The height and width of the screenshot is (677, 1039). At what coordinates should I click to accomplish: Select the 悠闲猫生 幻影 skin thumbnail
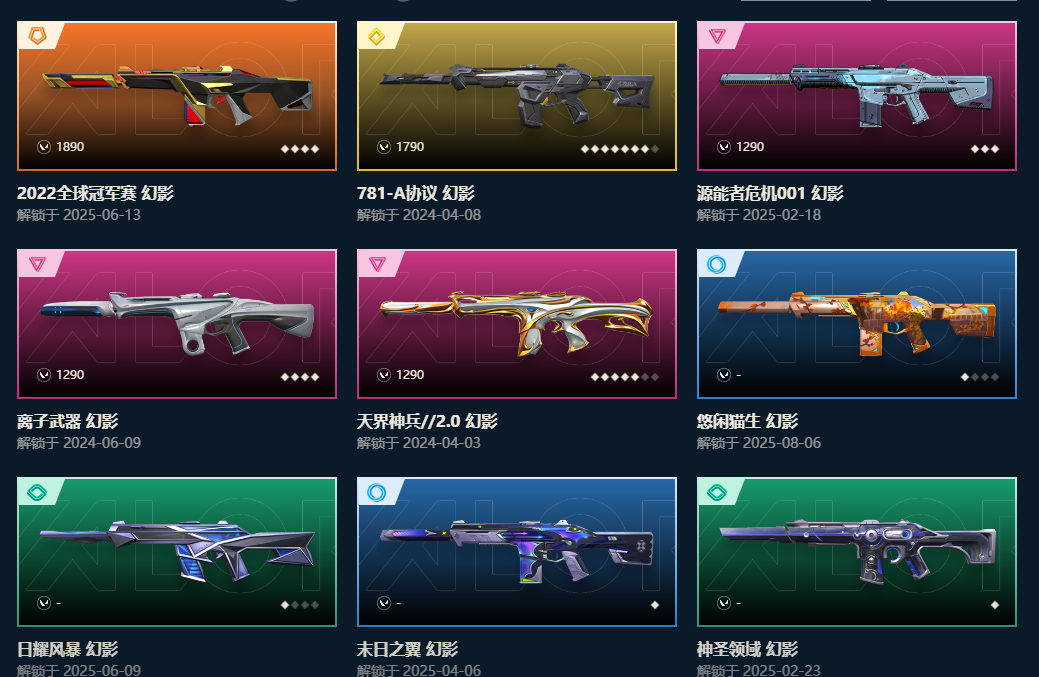(857, 324)
